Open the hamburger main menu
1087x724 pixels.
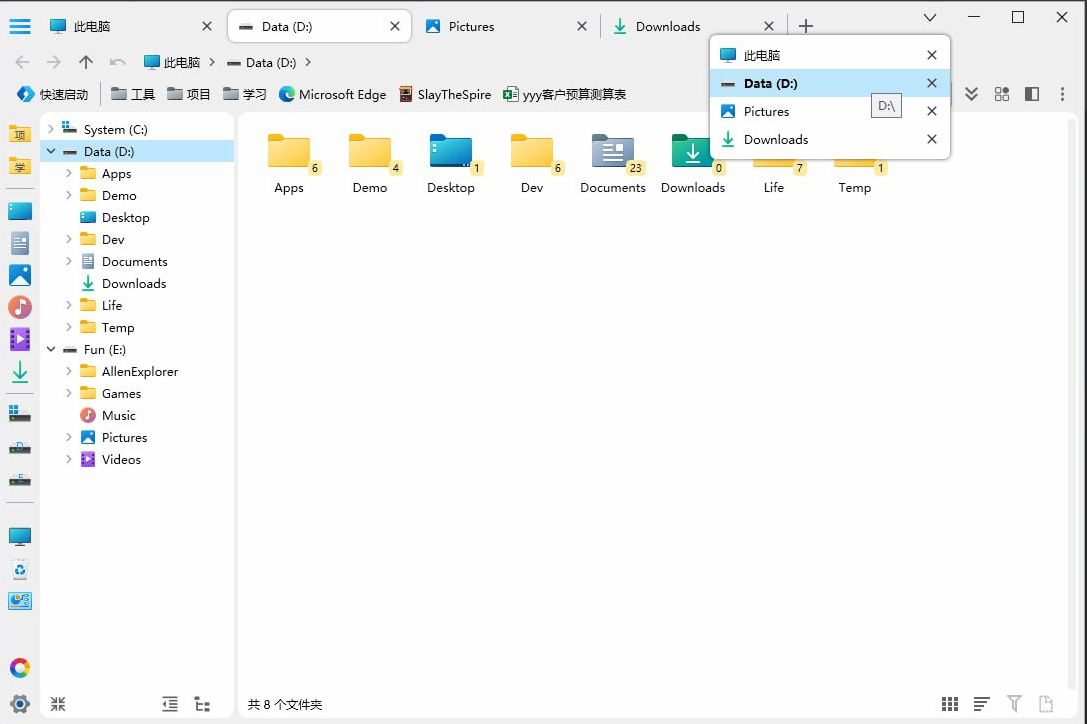coord(20,27)
